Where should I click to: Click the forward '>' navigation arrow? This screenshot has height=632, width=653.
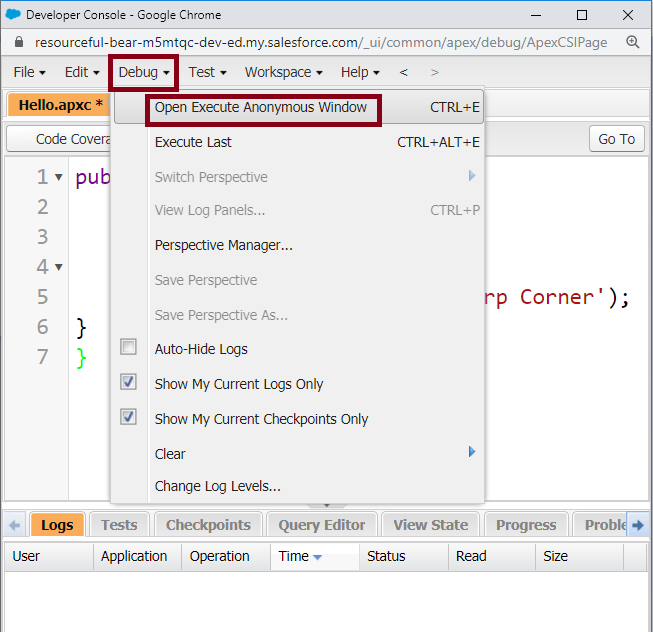434,72
